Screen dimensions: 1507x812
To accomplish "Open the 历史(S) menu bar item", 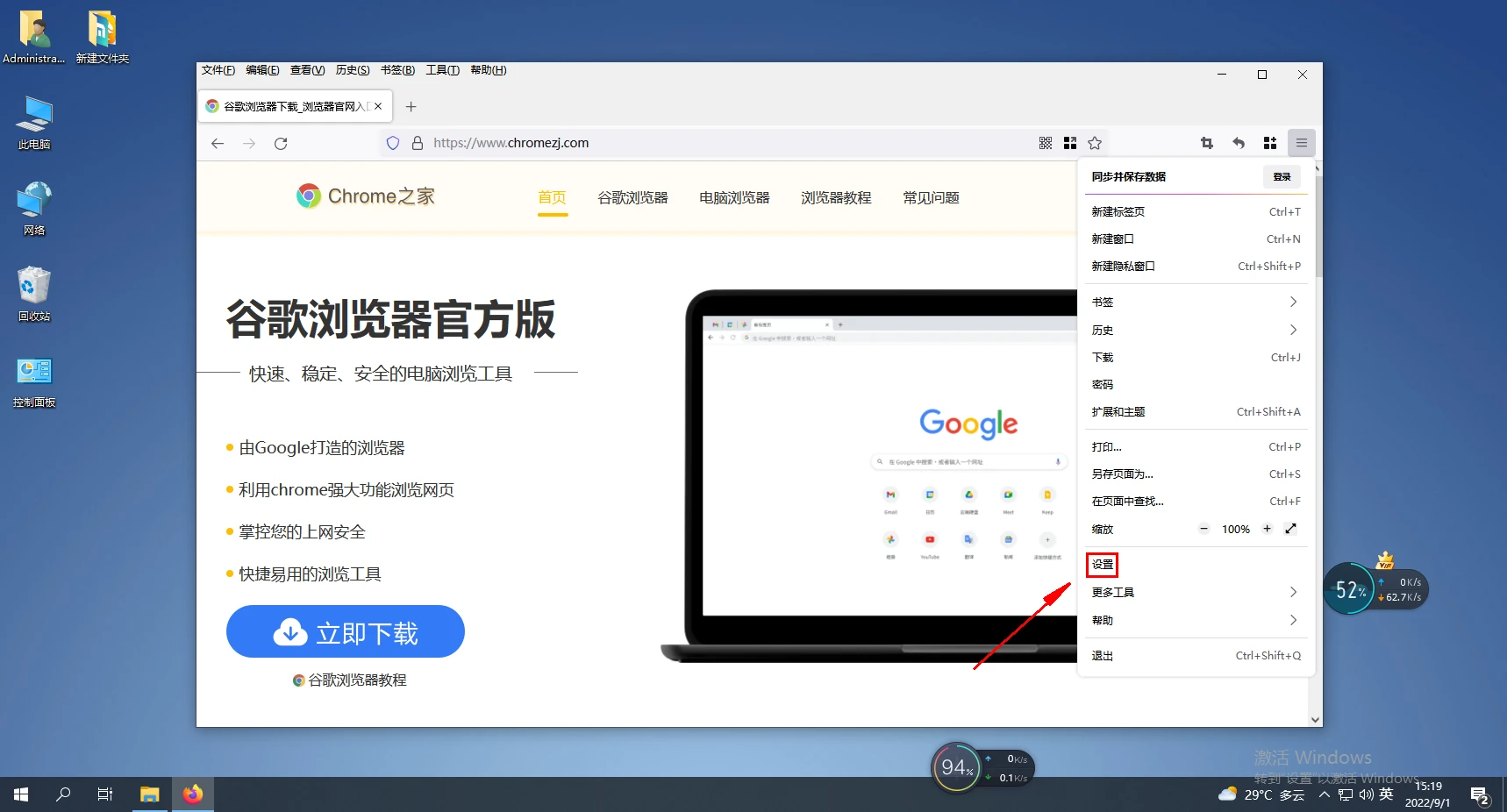I will [353, 70].
